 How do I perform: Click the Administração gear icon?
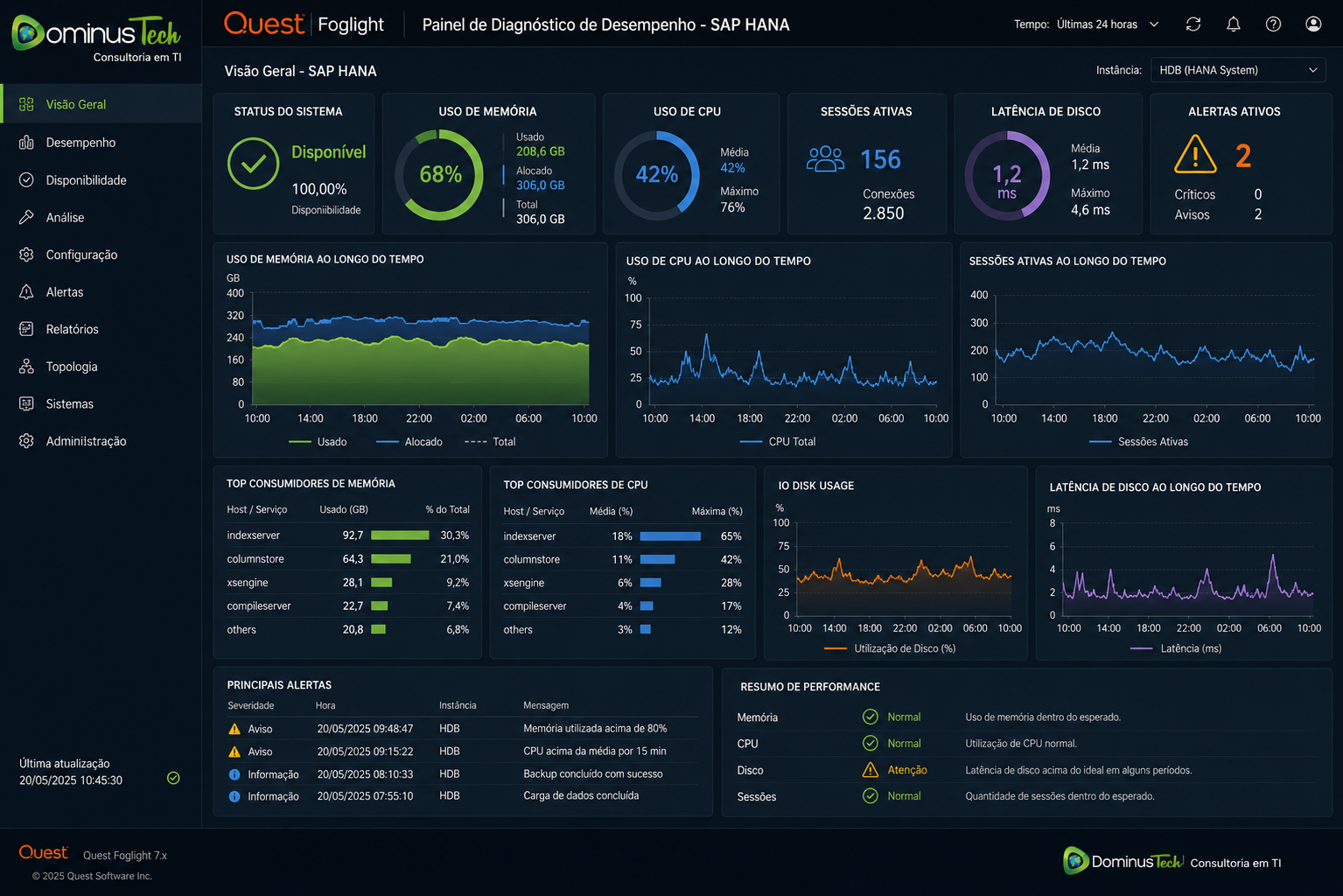click(x=26, y=441)
